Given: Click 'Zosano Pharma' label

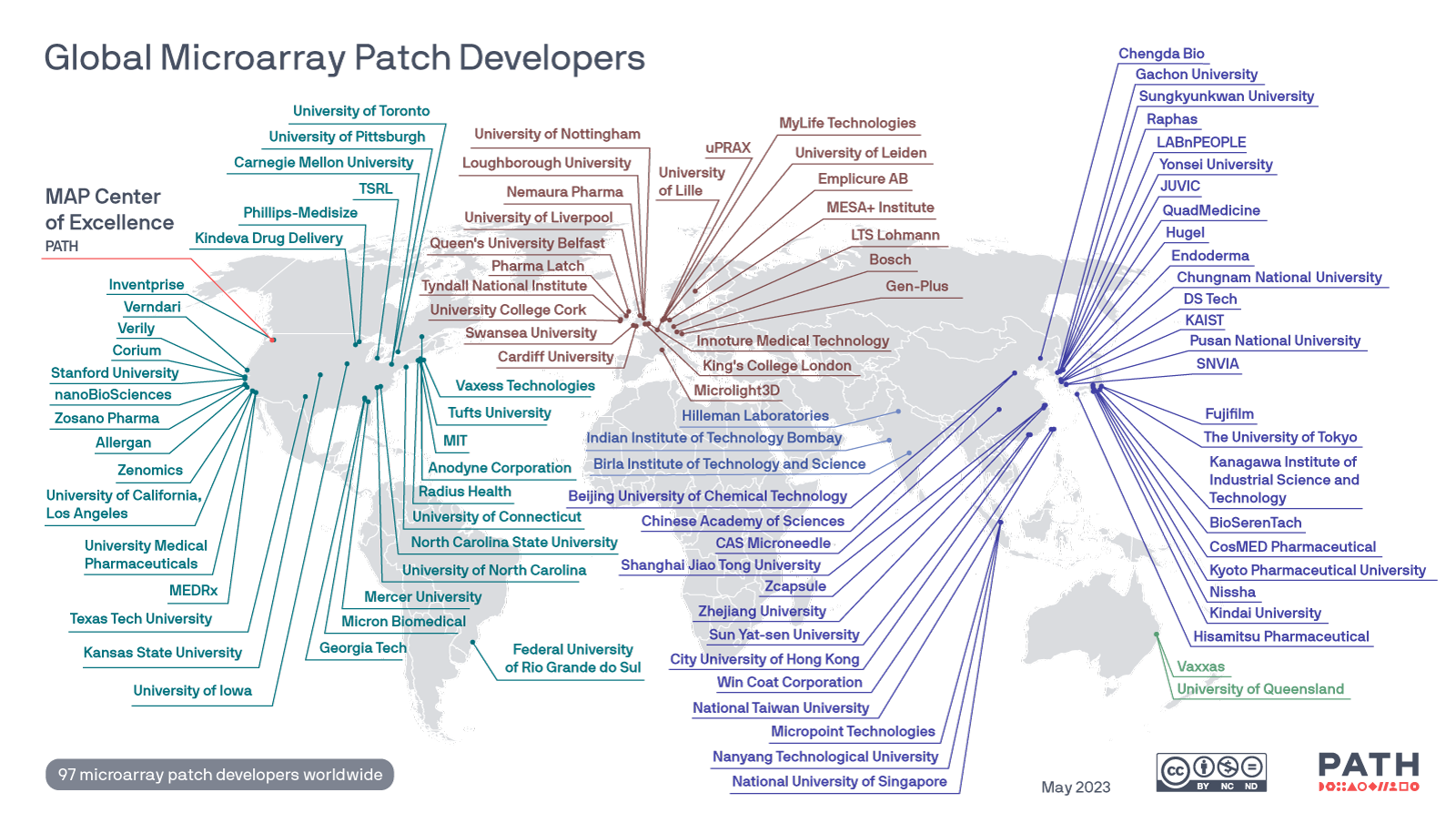Looking at the screenshot, I should [106, 419].
